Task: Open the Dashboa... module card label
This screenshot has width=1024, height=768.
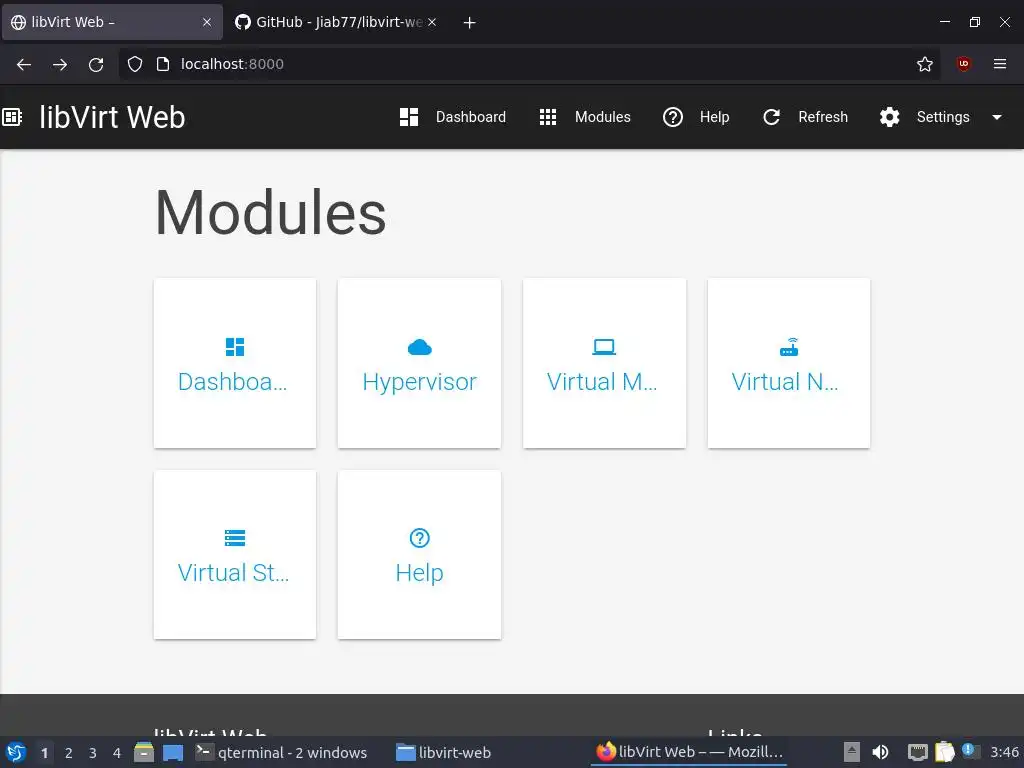Action: pyautogui.click(x=232, y=382)
